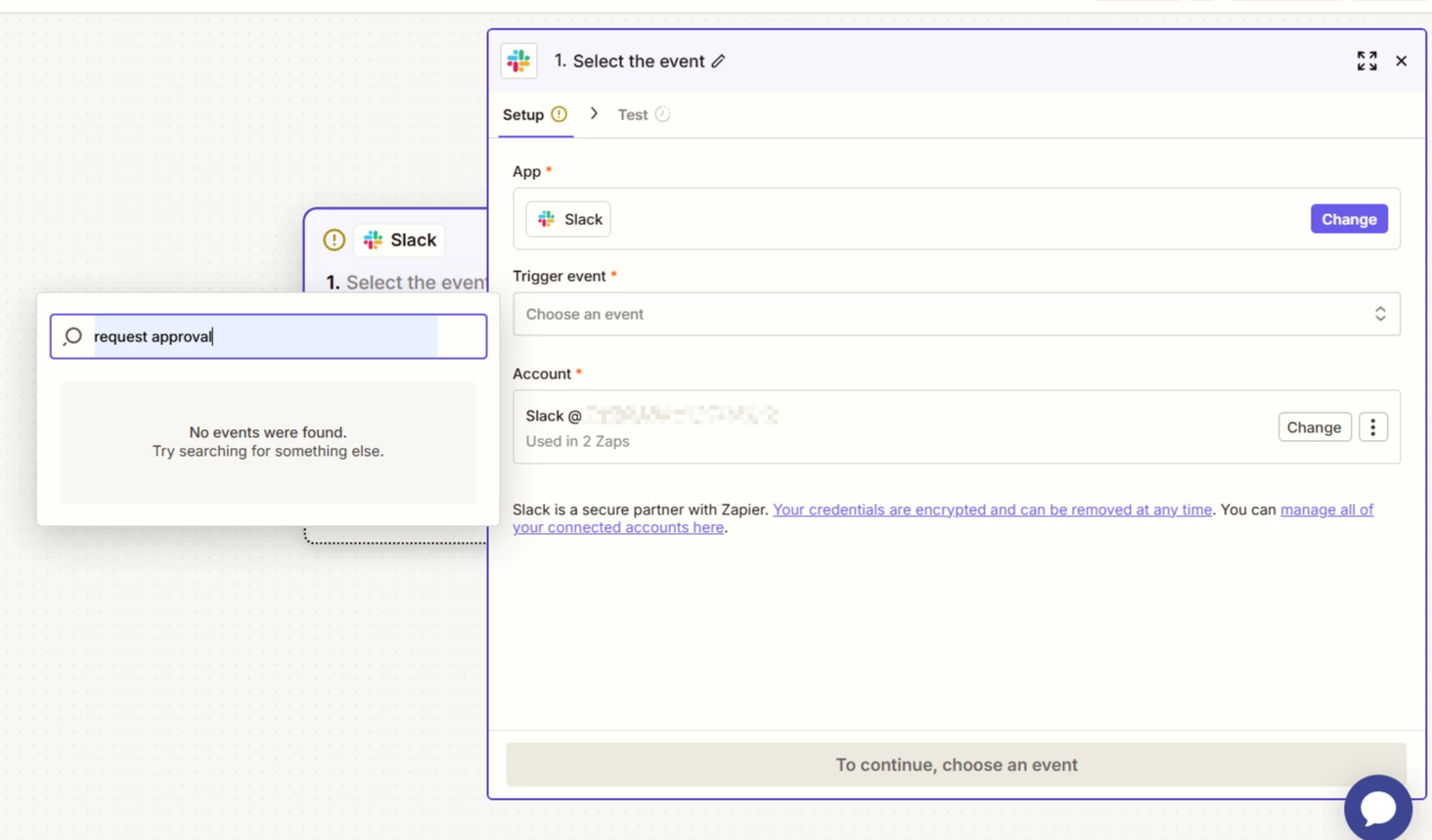The height and width of the screenshot is (840, 1432).
Task: Click the Slack badge on the step card
Action: pos(399,240)
